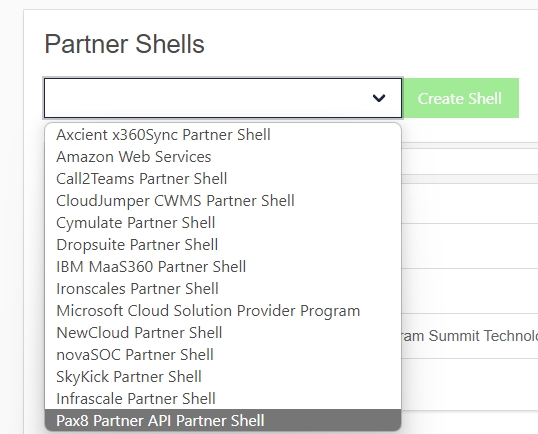Pick Ironscales Partner Shell from dropdown
538x434 pixels.
[x=223, y=288]
